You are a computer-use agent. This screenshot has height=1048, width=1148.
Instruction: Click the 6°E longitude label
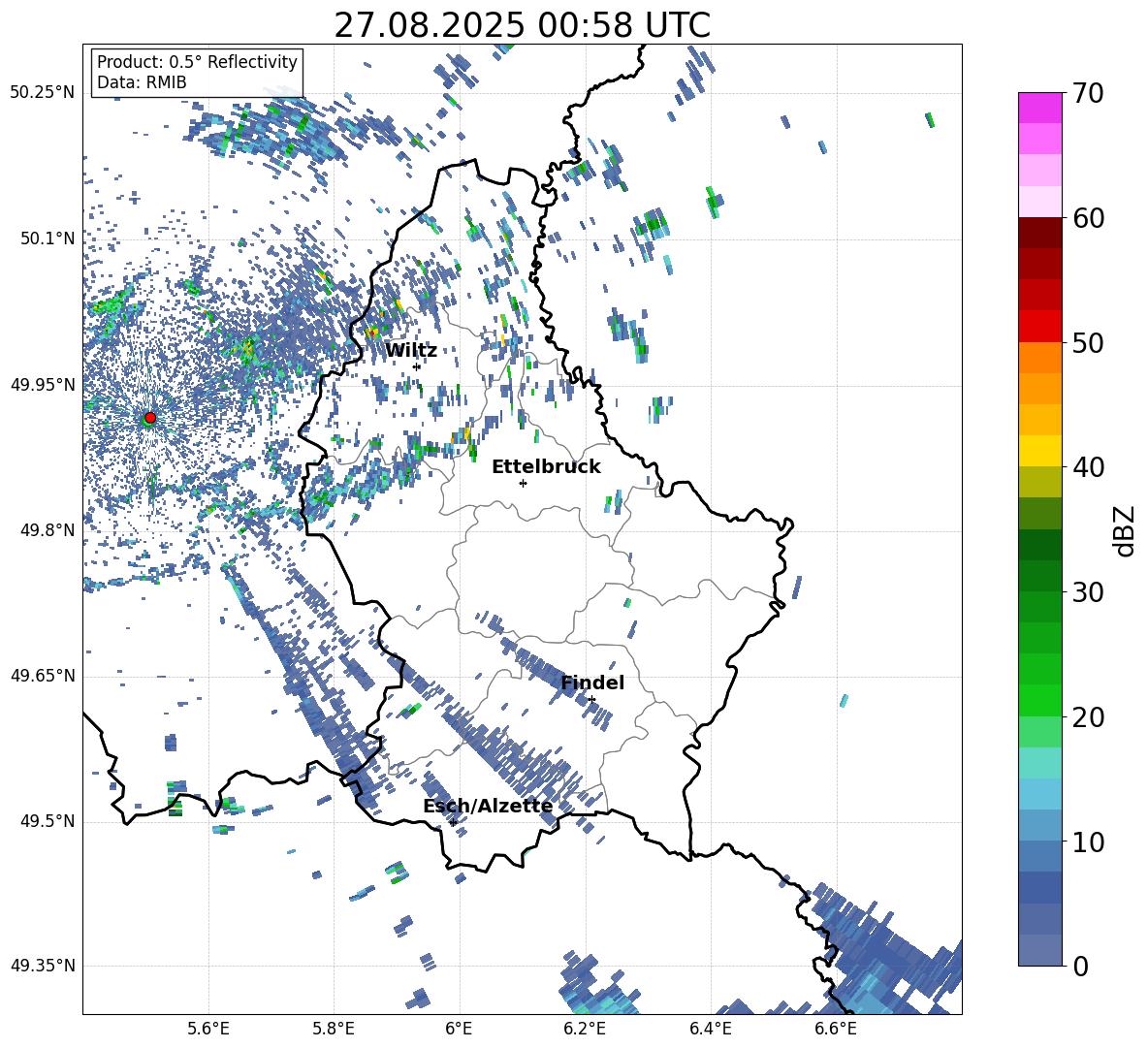click(459, 1029)
